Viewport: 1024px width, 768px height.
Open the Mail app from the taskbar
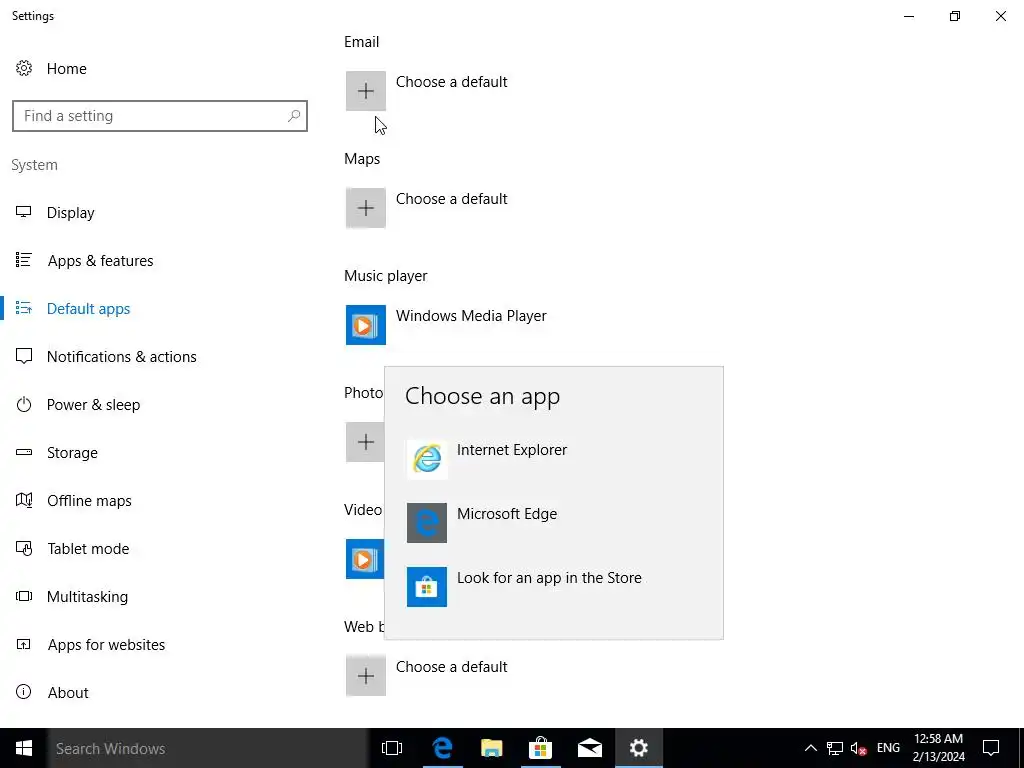tap(590, 748)
